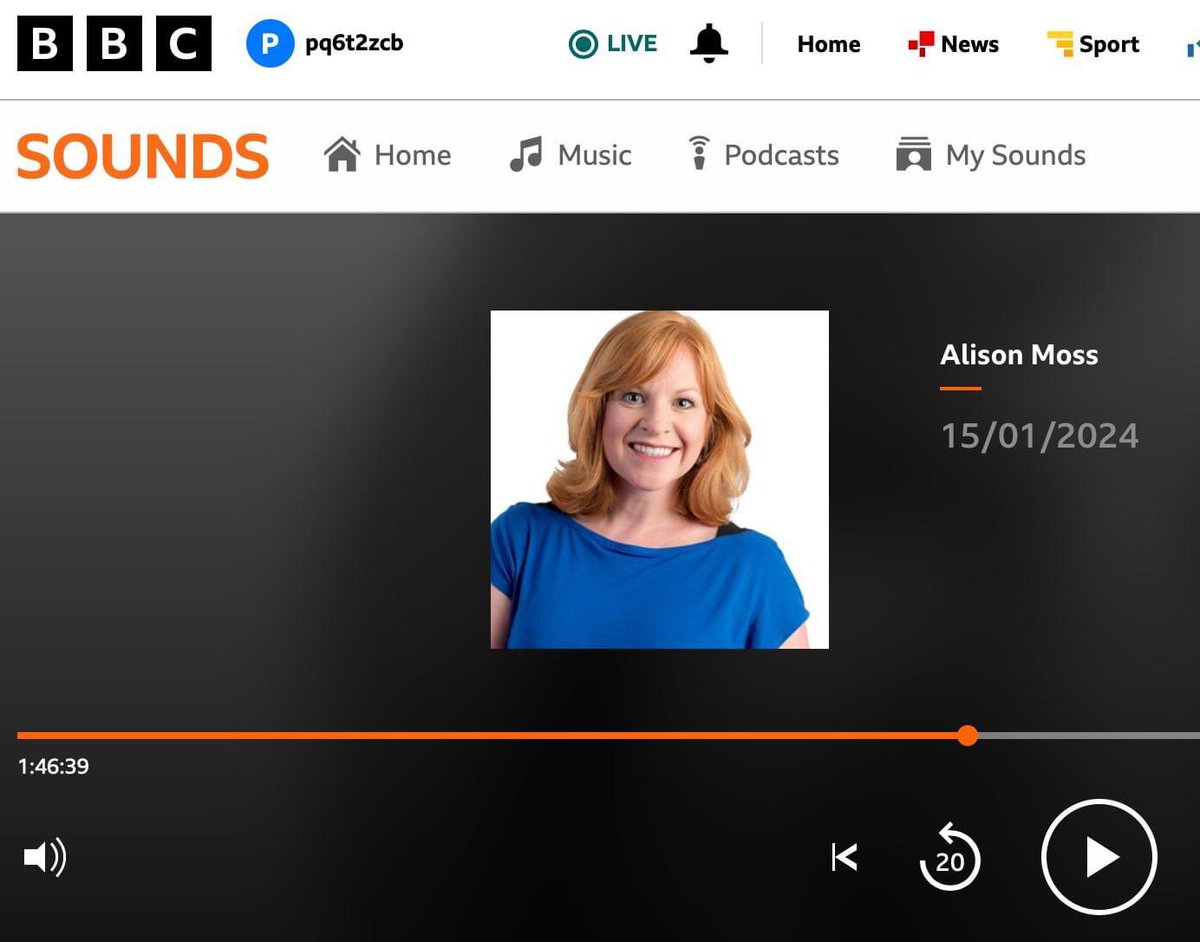1200x942 pixels.
Task: Click the 1:46:39 elapsed time
Action: pyautogui.click(x=53, y=767)
